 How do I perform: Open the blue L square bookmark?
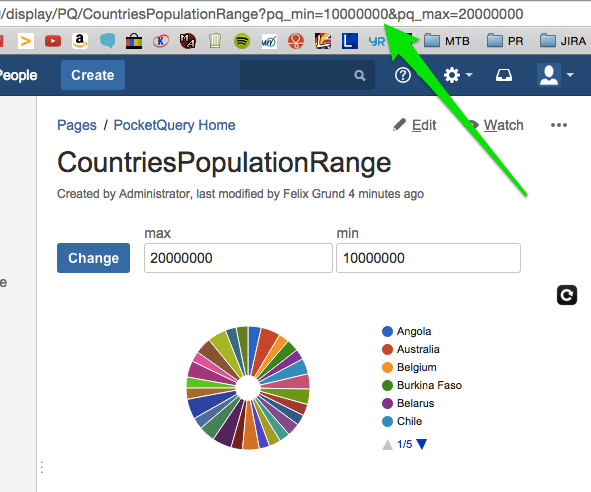(350, 41)
